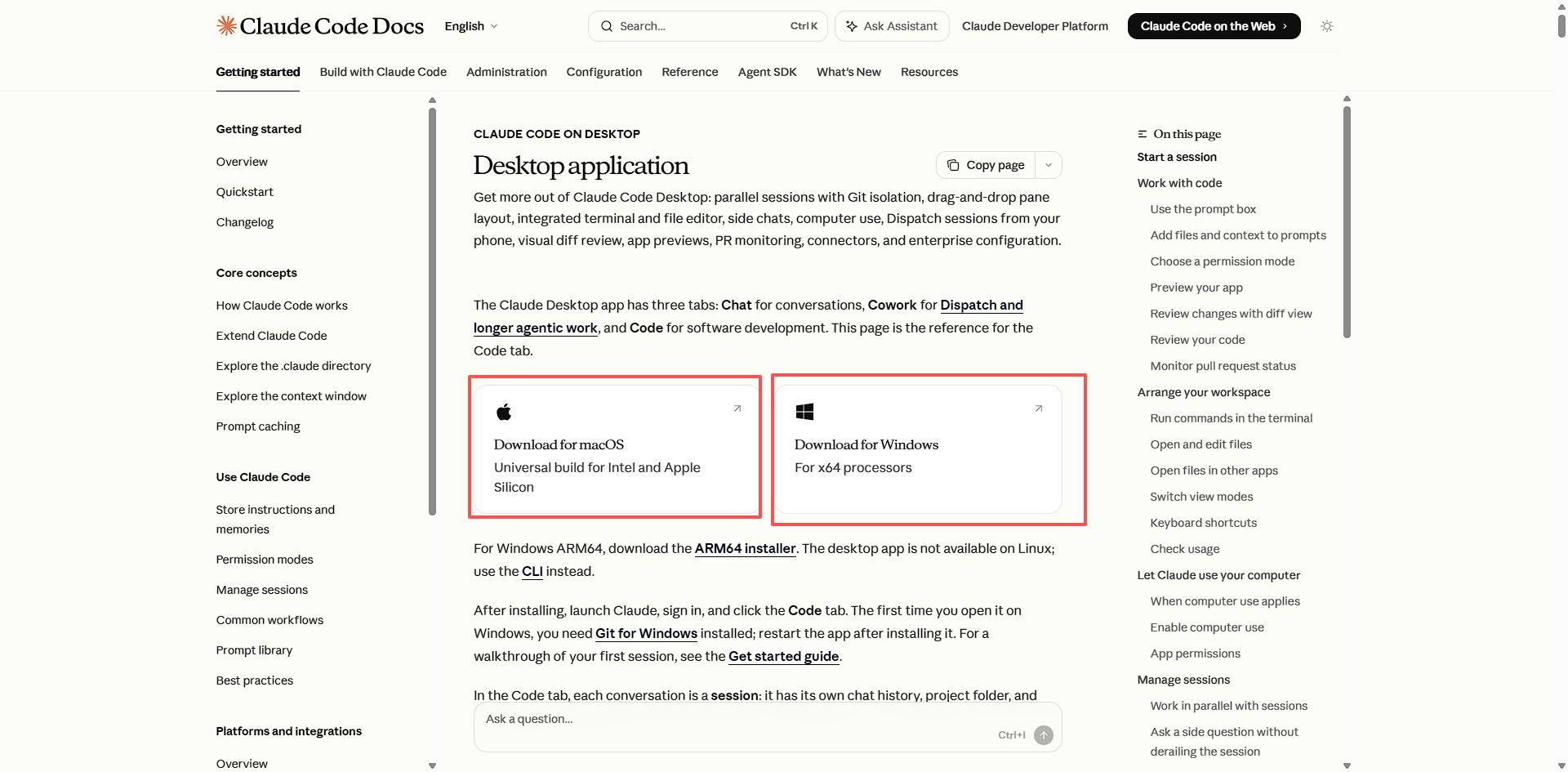Click the search magnifier icon
This screenshot has height=772, width=1568.
click(607, 26)
